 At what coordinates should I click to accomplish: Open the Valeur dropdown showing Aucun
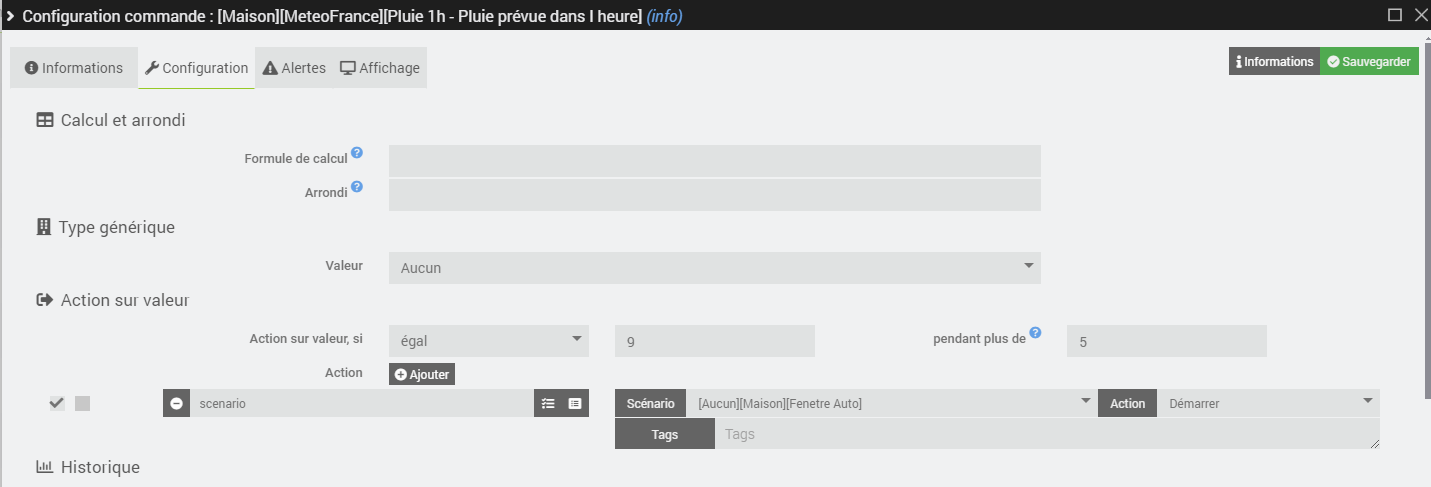pyautogui.click(x=714, y=267)
